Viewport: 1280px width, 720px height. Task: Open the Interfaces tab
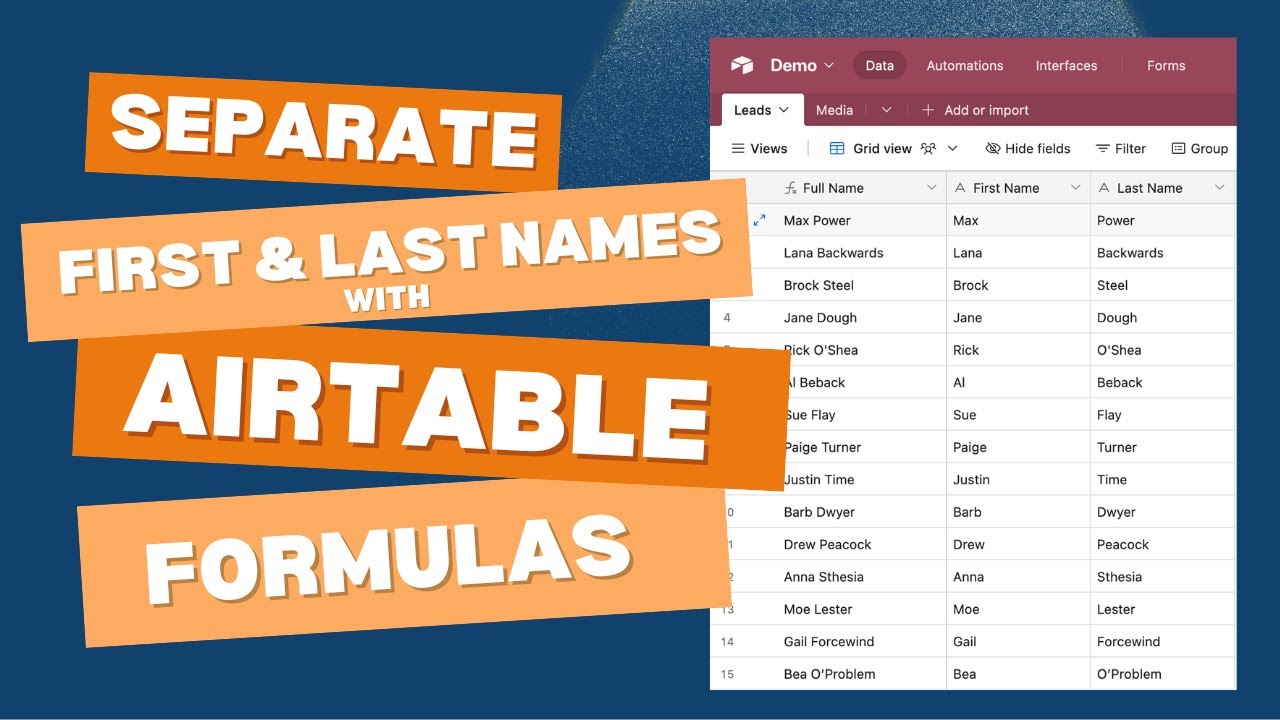(1066, 66)
